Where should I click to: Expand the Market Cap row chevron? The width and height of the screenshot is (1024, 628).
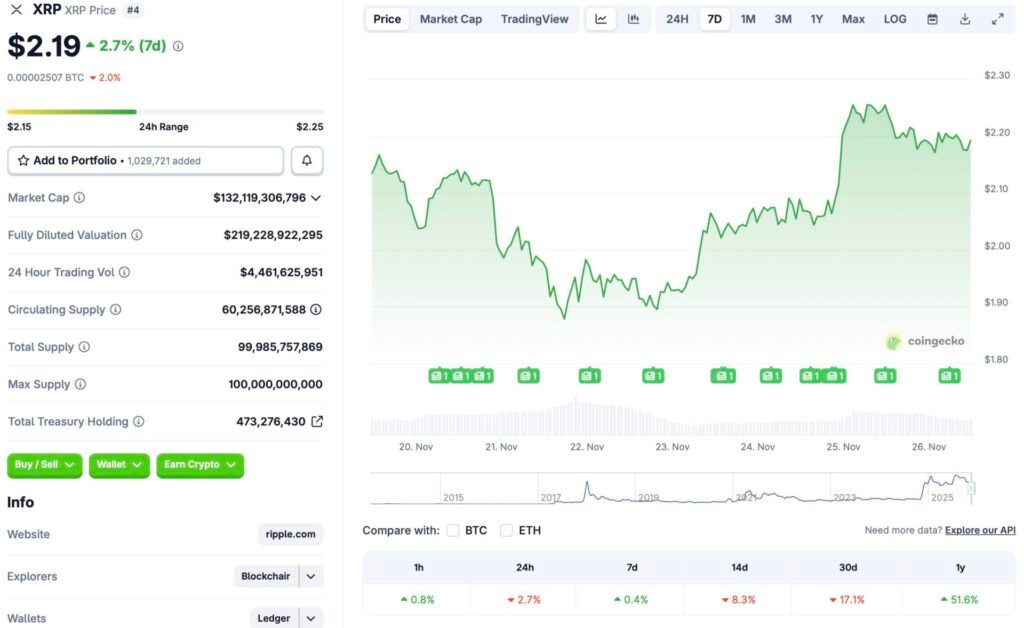318,197
